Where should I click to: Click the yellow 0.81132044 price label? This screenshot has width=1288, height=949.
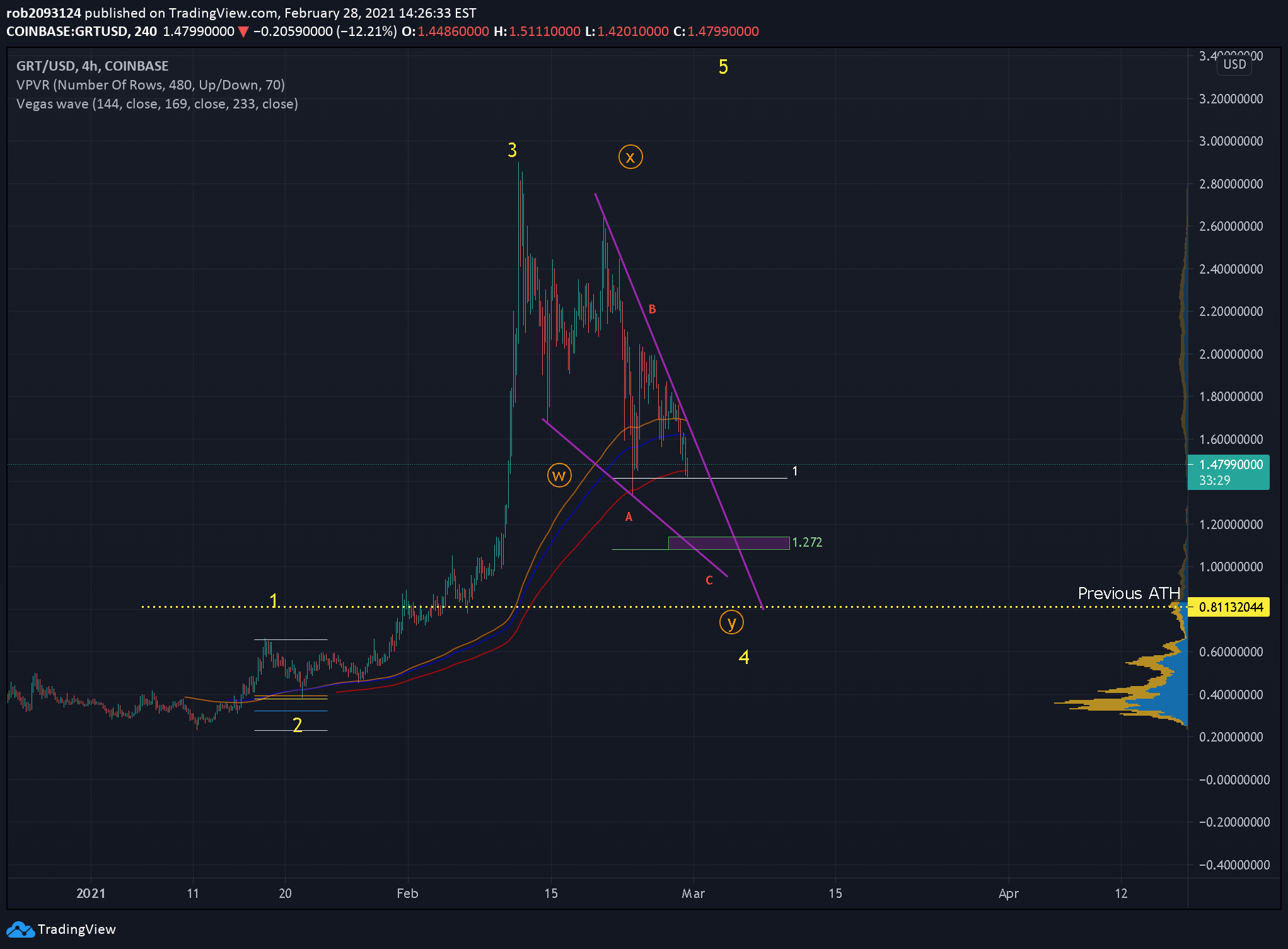[1228, 607]
